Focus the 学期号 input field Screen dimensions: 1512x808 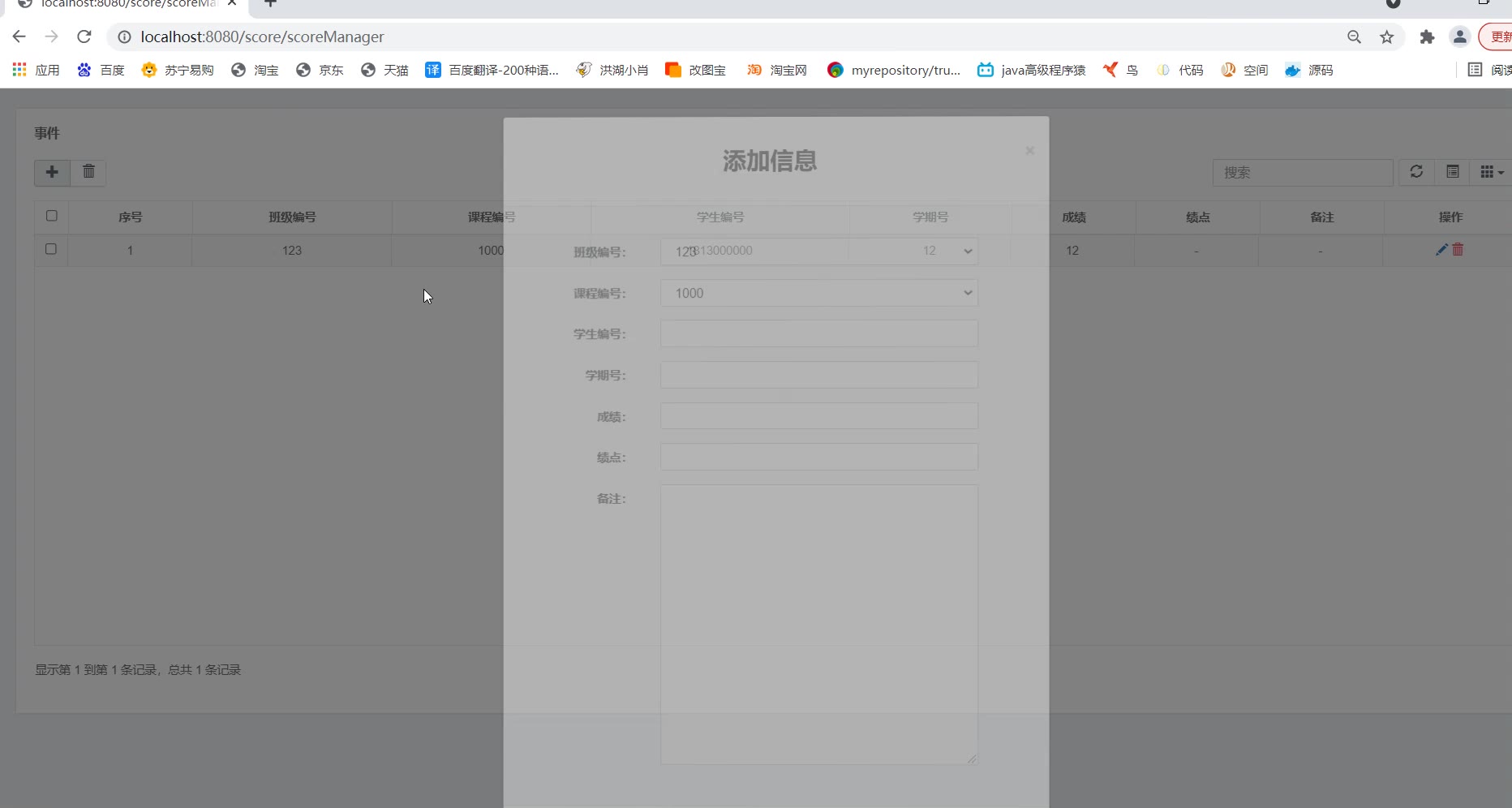pos(819,375)
